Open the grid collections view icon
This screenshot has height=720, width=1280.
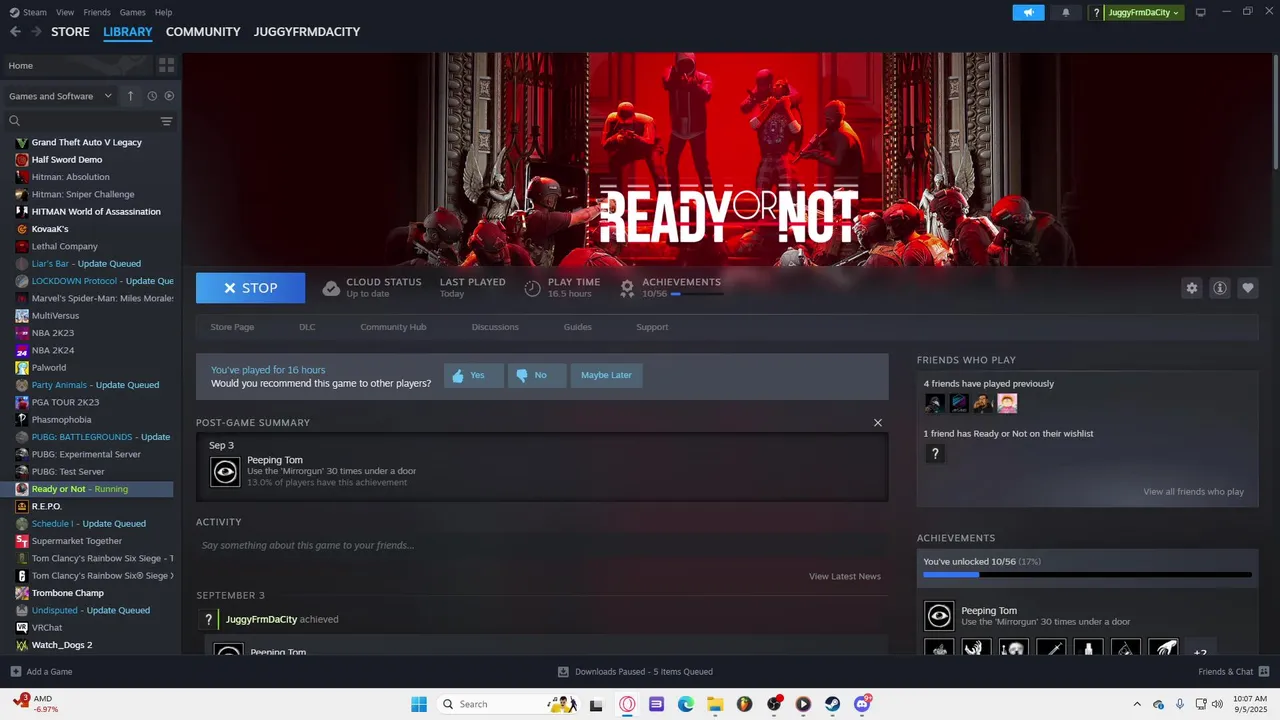point(166,65)
